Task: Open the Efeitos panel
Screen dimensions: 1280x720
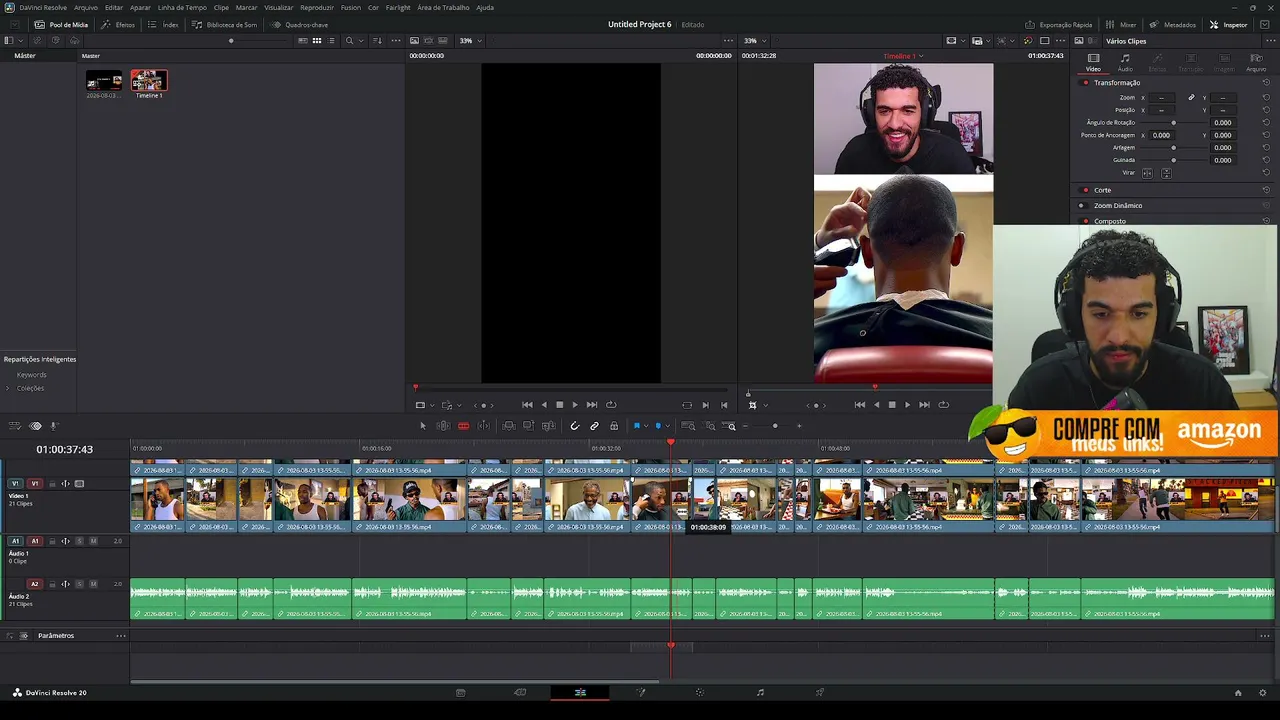Action: (x=118, y=24)
